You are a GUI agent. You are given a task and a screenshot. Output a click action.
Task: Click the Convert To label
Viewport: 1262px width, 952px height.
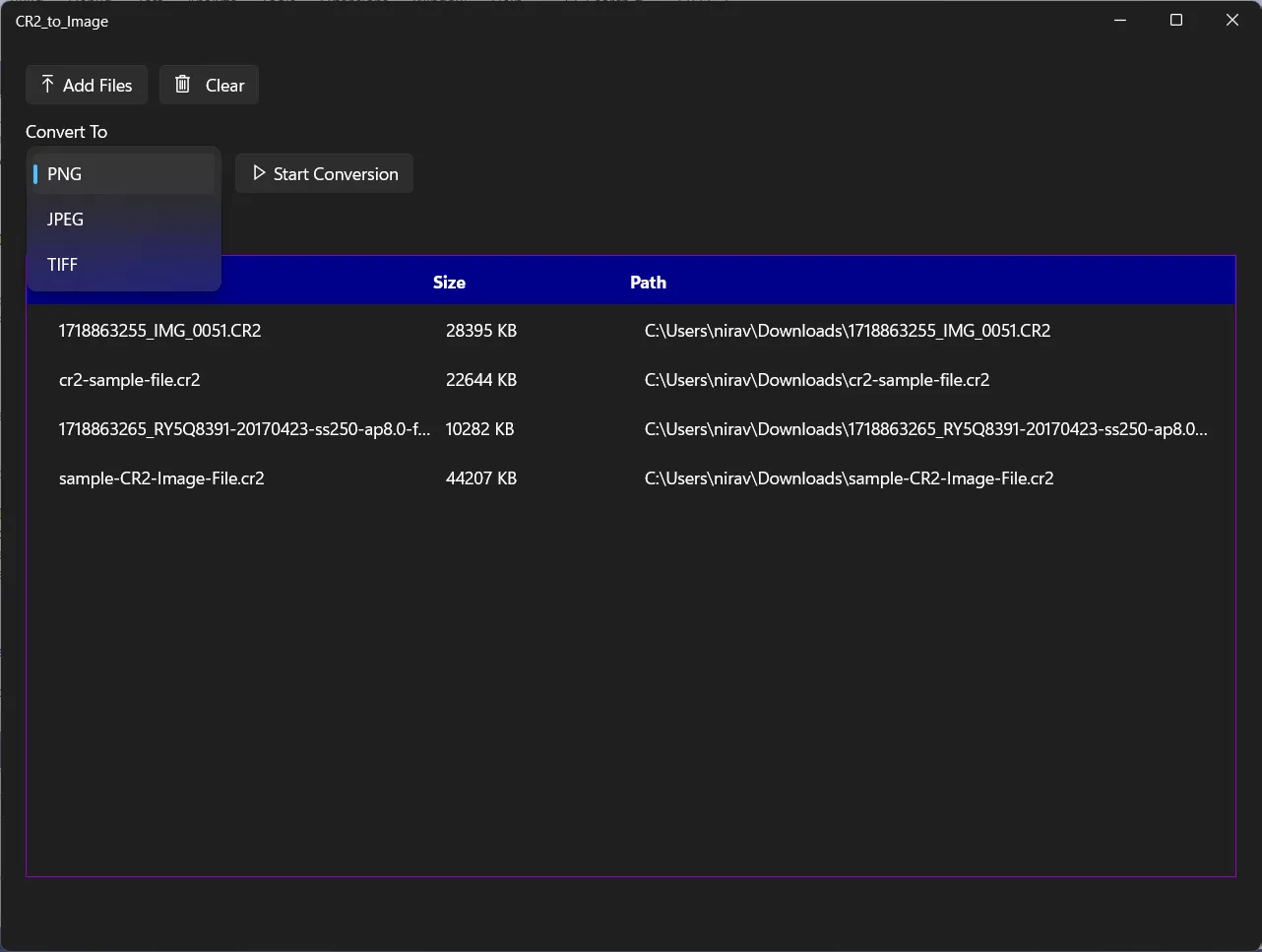[67, 132]
